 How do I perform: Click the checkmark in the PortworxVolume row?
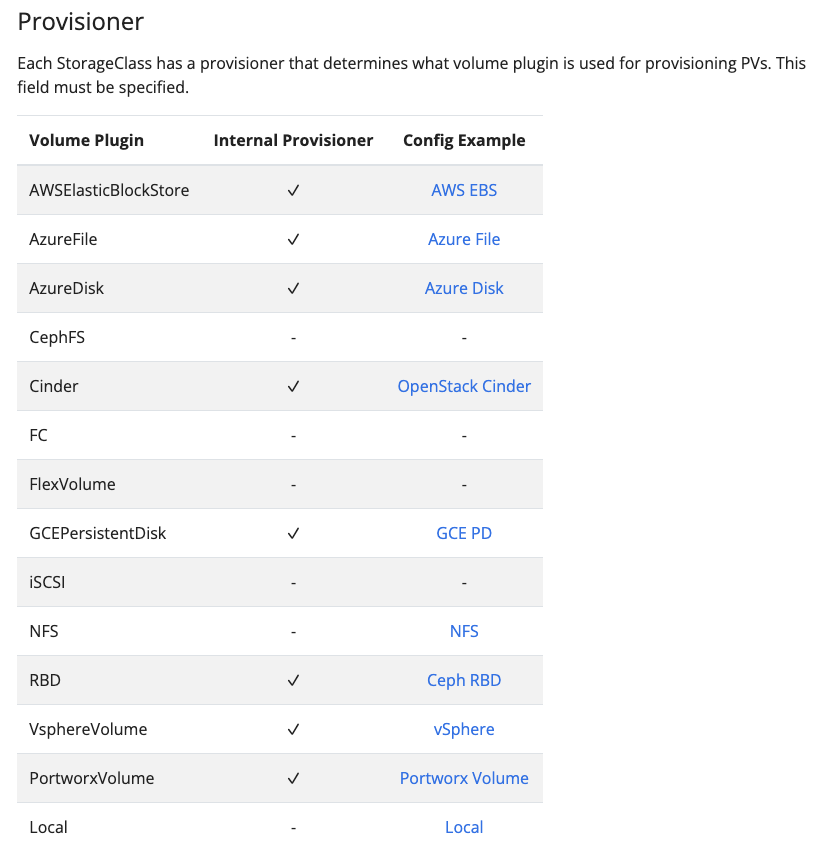tap(293, 778)
